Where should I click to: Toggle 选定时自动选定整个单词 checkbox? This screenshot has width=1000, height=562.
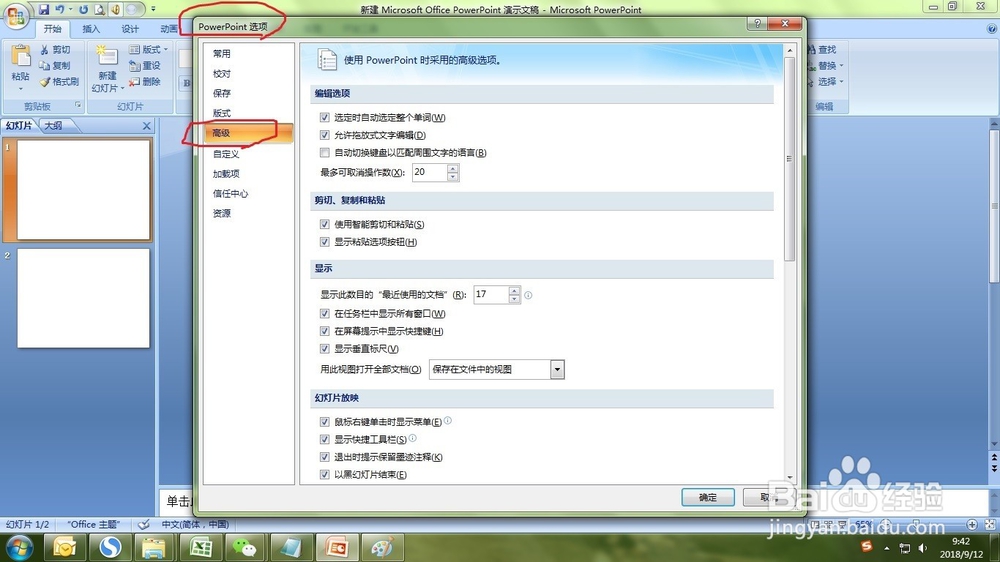(x=325, y=117)
